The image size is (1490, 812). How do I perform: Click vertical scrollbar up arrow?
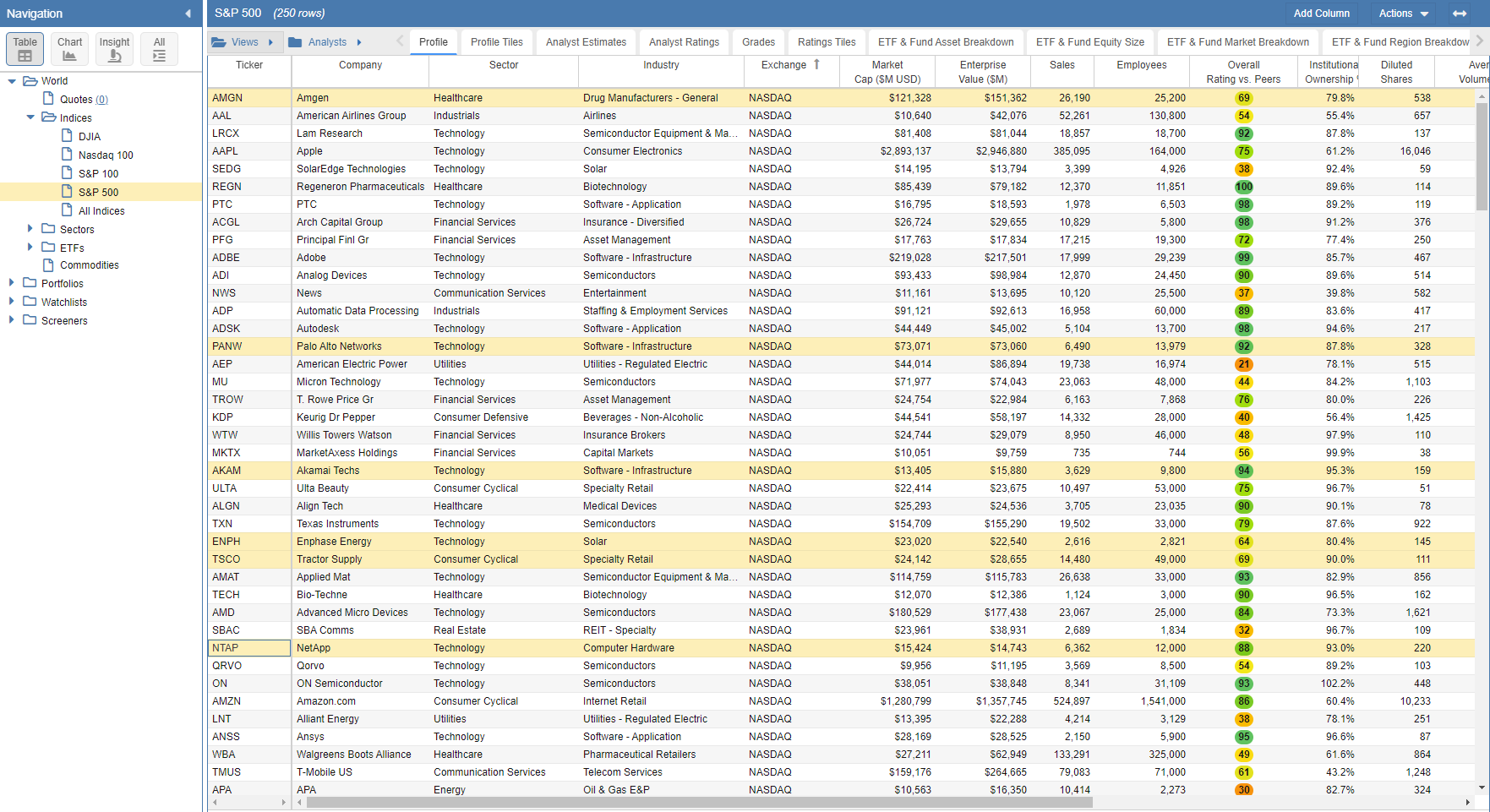coord(1482,97)
